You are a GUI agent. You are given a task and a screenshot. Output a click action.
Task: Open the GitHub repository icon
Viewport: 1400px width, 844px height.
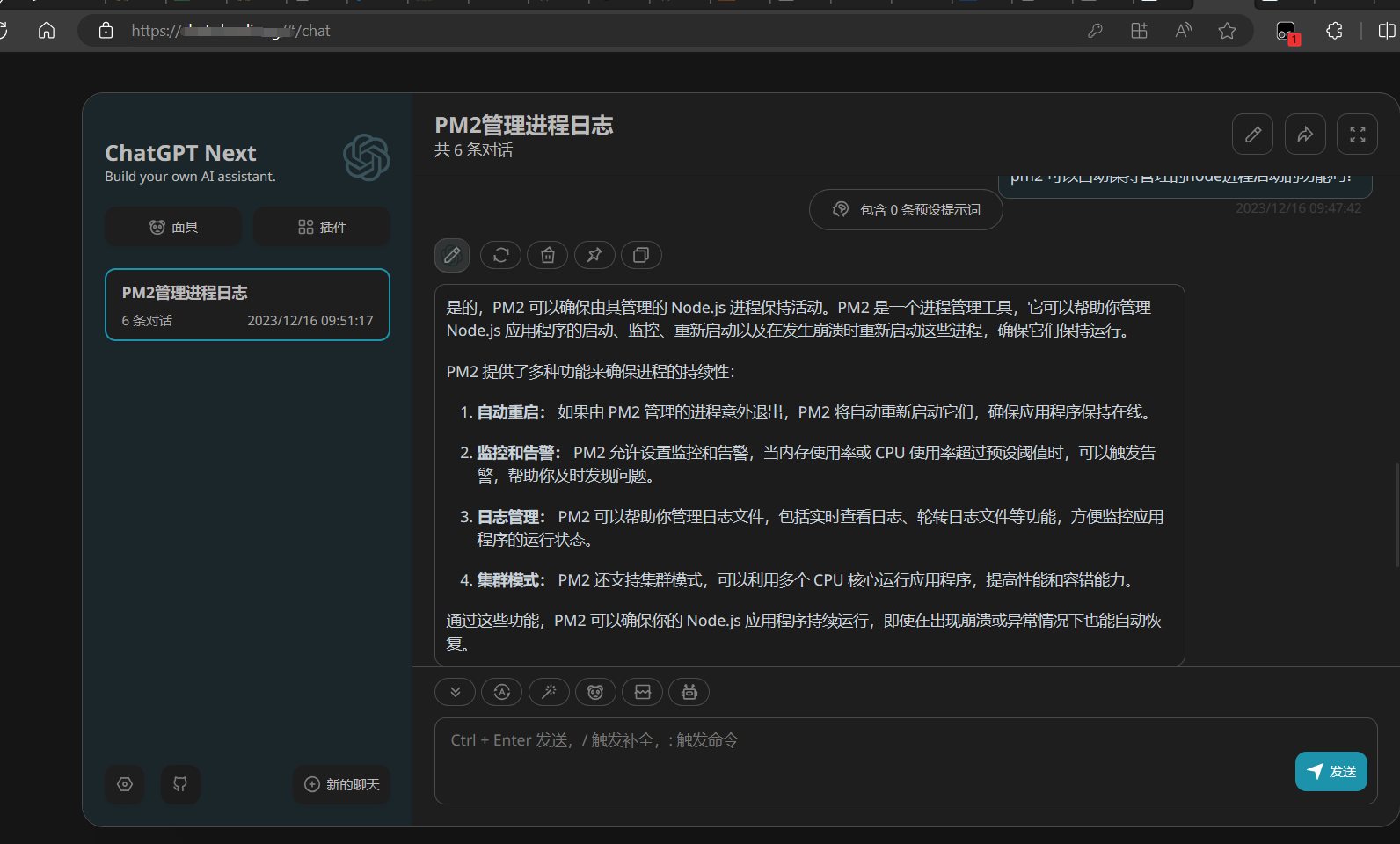pyautogui.click(x=180, y=784)
